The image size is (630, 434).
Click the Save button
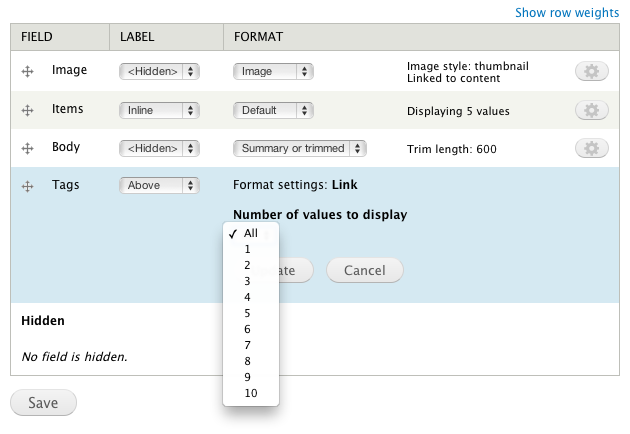43,403
